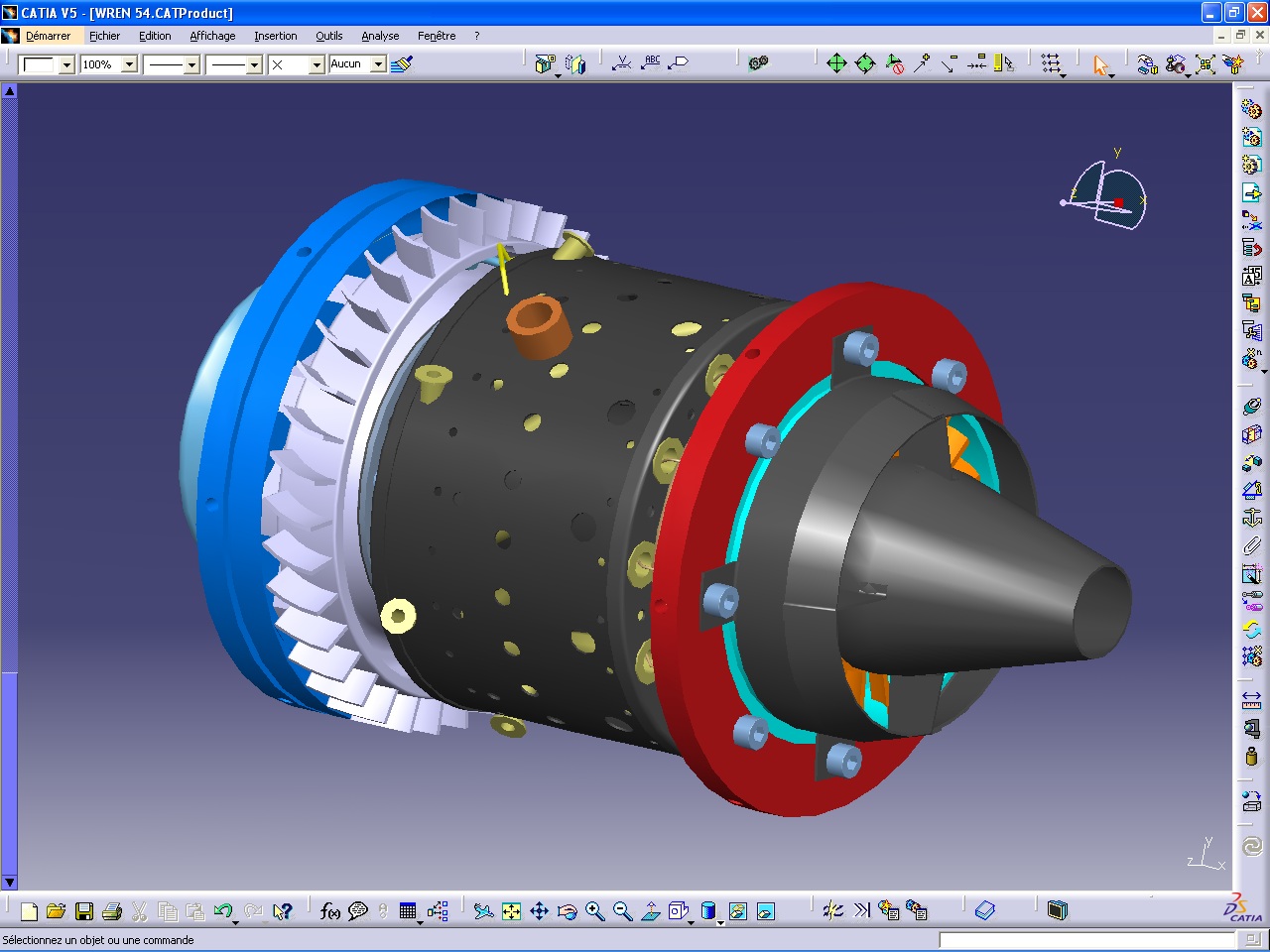Click the What's This help arrow icon
This screenshot has height=952, width=1270.
(x=283, y=909)
